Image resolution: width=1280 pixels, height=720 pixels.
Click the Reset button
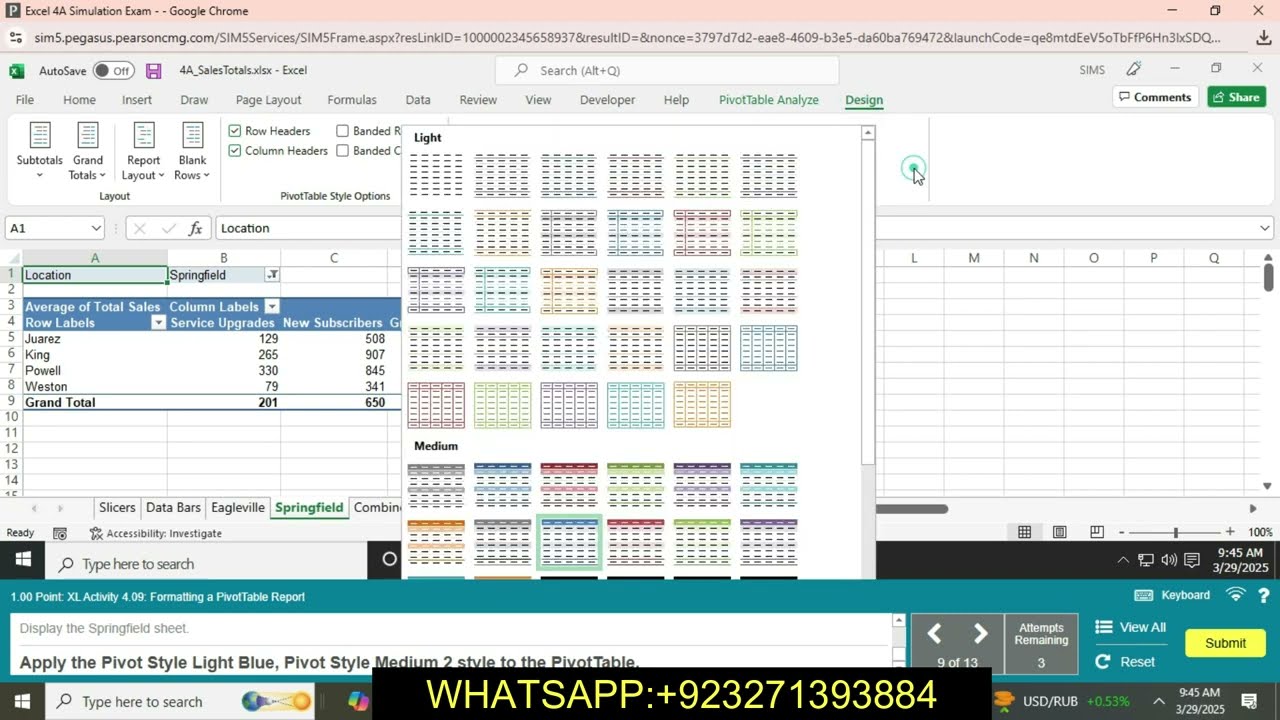point(1126,661)
